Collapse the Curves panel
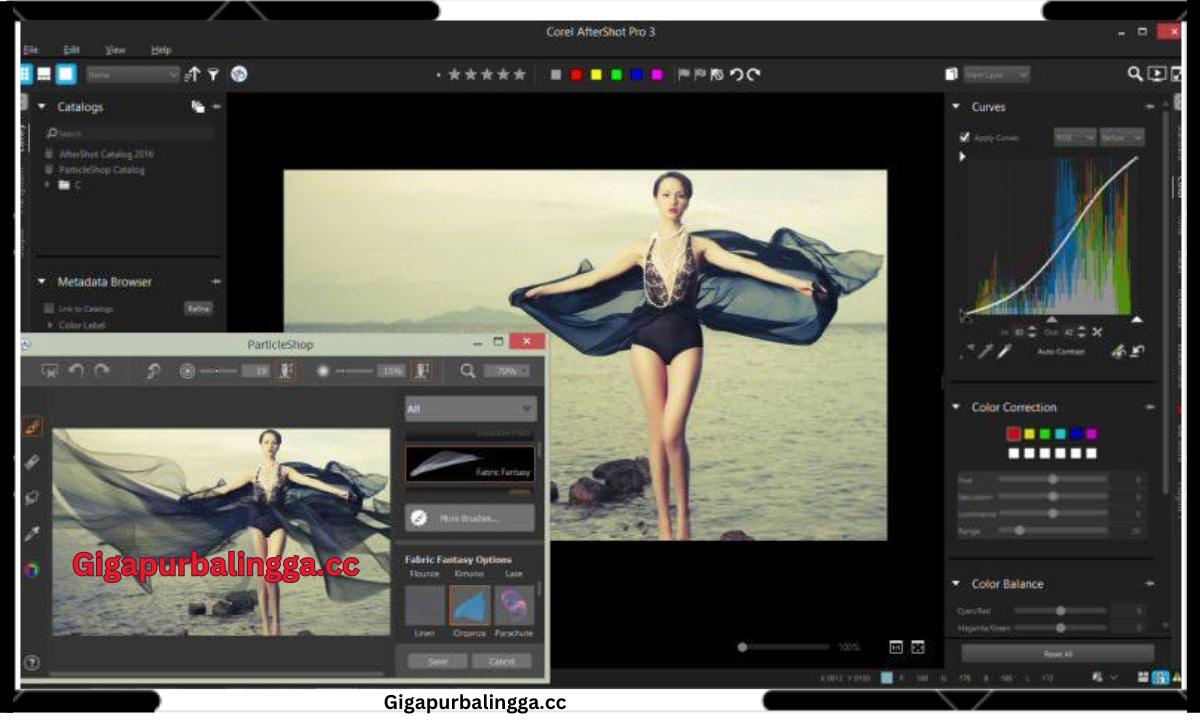 (x=957, y=107)
